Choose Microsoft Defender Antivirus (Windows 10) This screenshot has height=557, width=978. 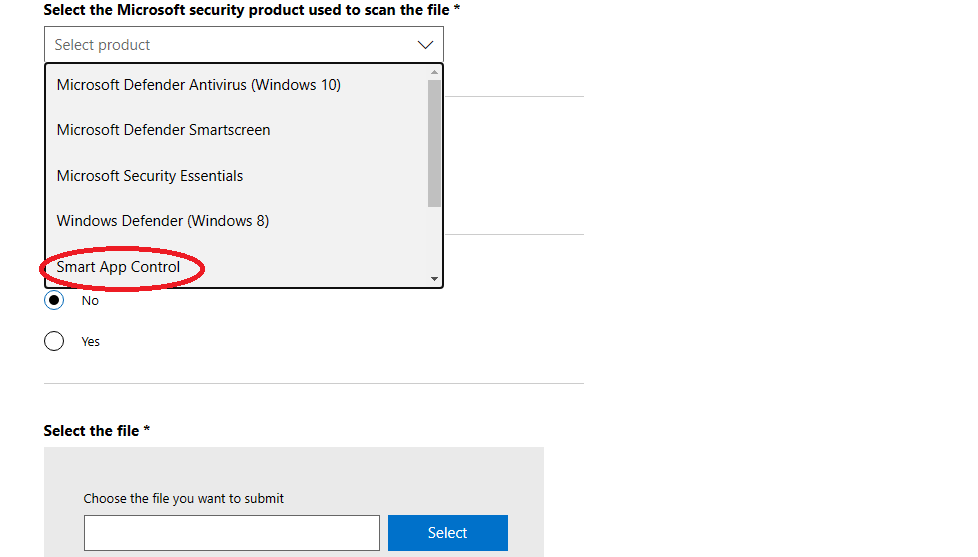(199, 85)
